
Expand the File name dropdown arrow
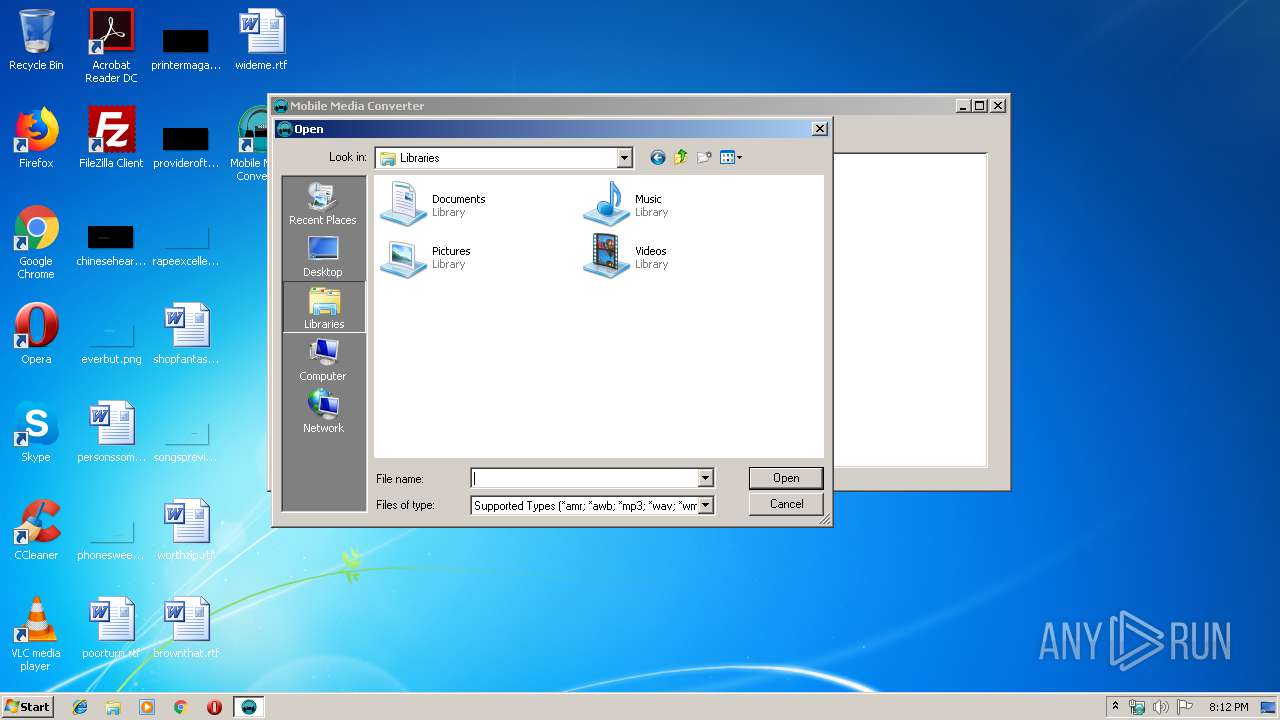[x=705, y=478]
